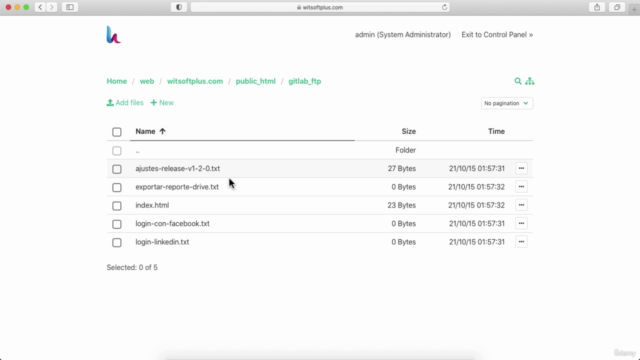This screenshot has width=640, height=360.
Task: Click 'Selected: 0 of 5' status text
Action: (132, 267)
